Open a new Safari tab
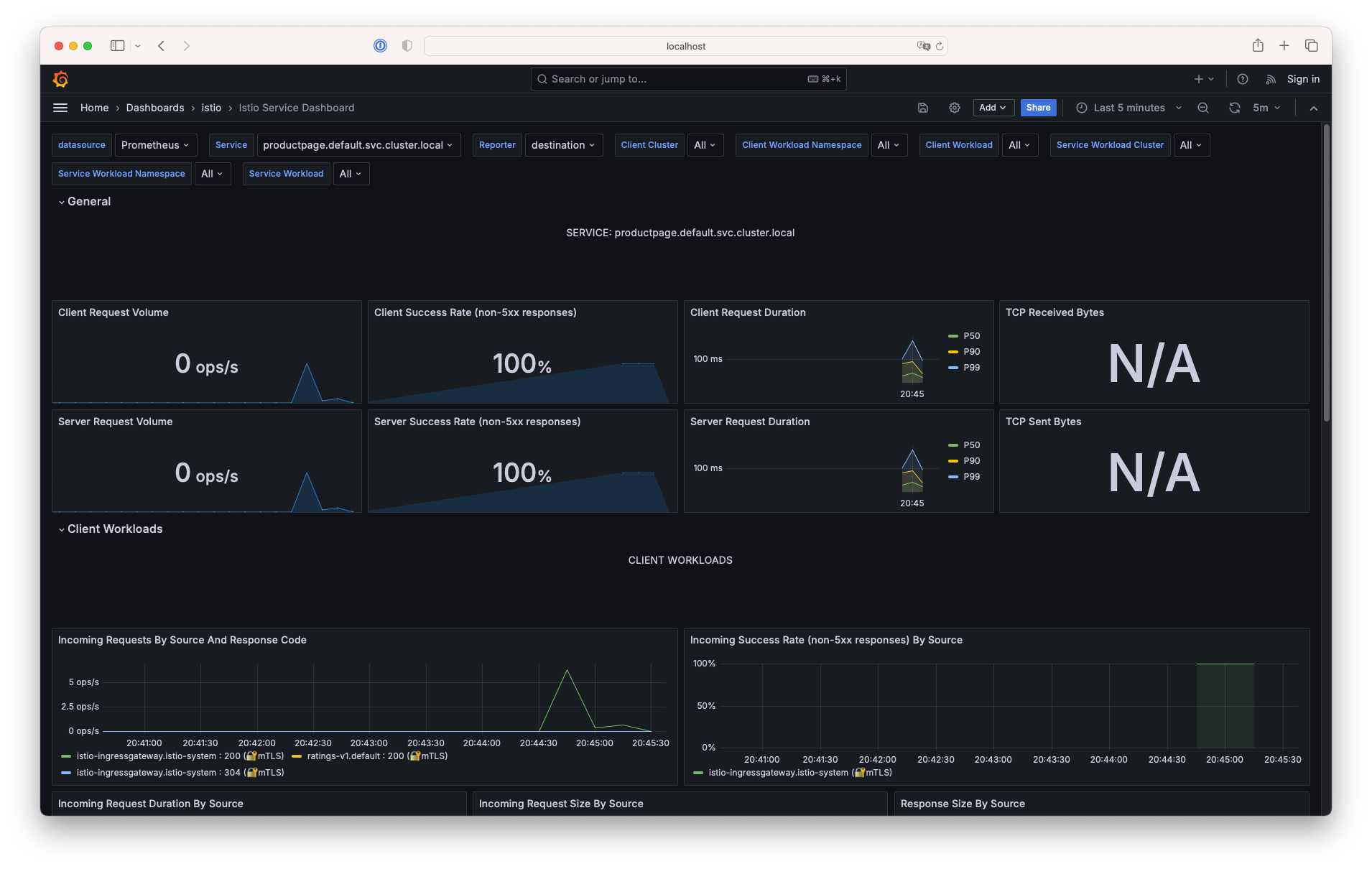This screenshot has width=1372, height=869. point(1284,45)
